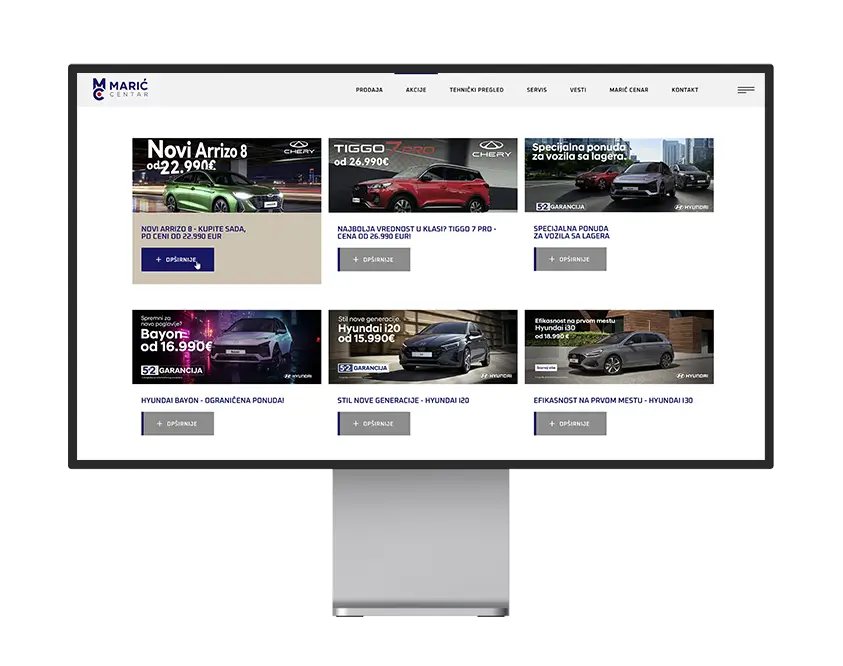Click Hyundai Bayon – ograničena ponuda title

[212, 400]
